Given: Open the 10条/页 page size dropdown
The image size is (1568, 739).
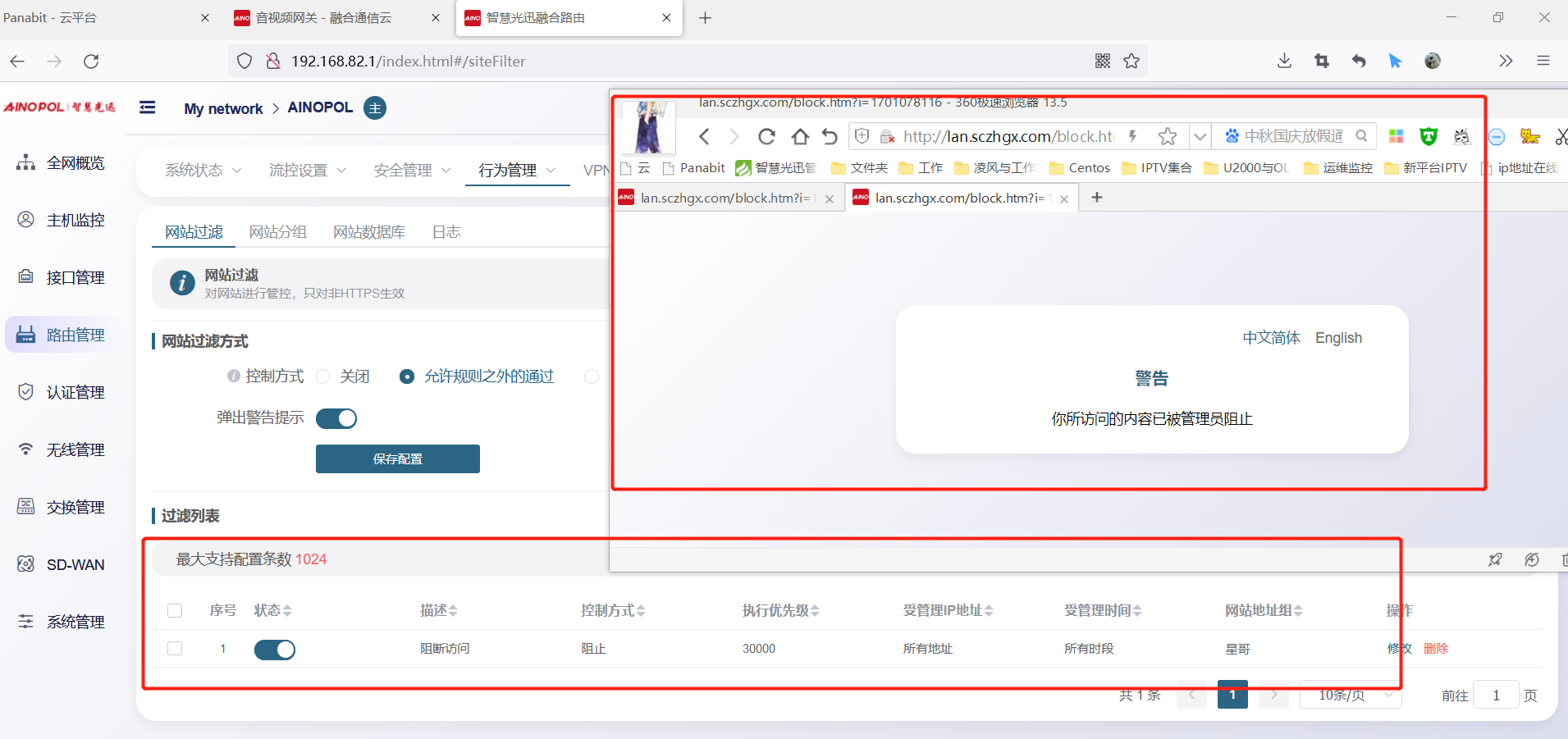Looking at the screenshot, I should click(1351, 696).
